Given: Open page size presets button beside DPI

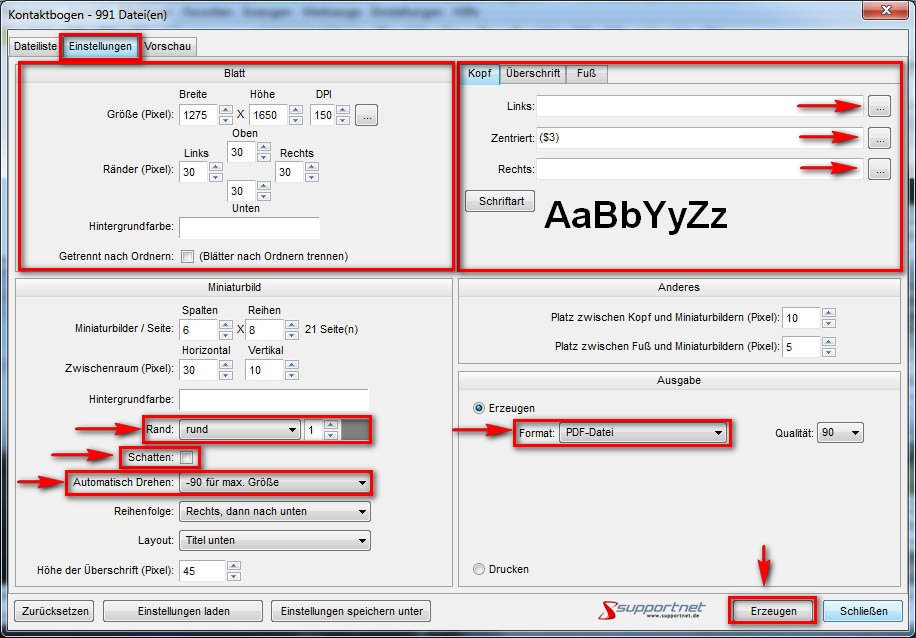Looking at the screenshot, I should [x=366, y=115].
